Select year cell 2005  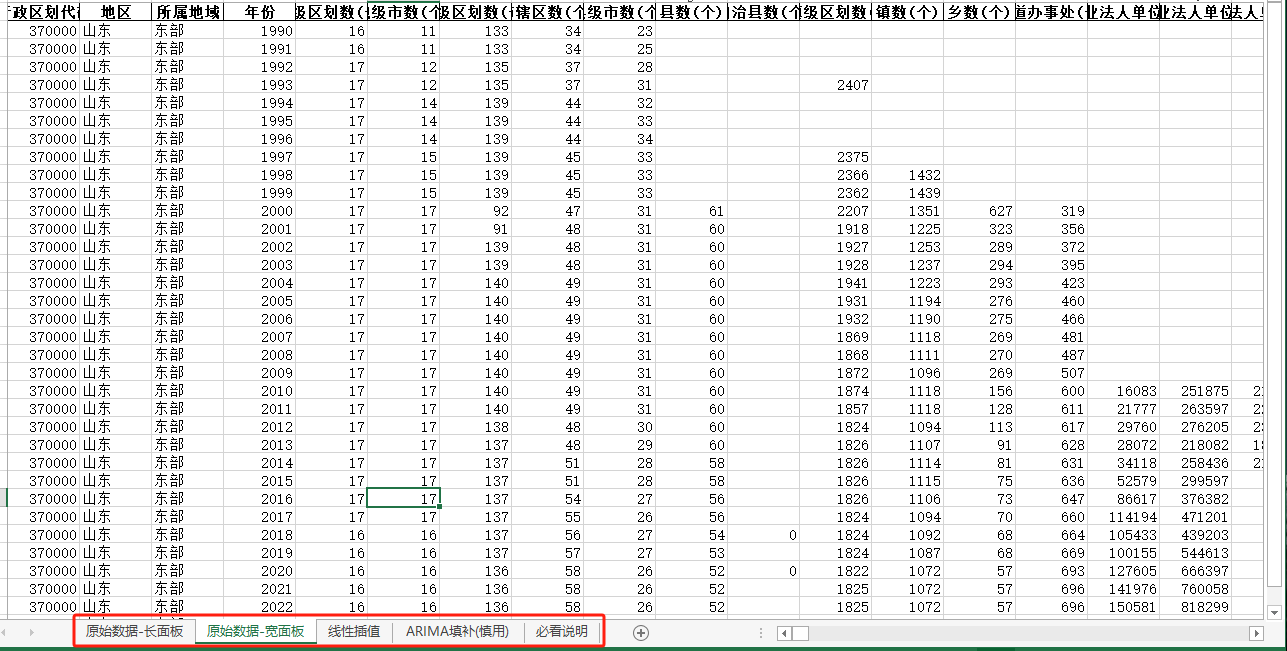coord(259,301)
